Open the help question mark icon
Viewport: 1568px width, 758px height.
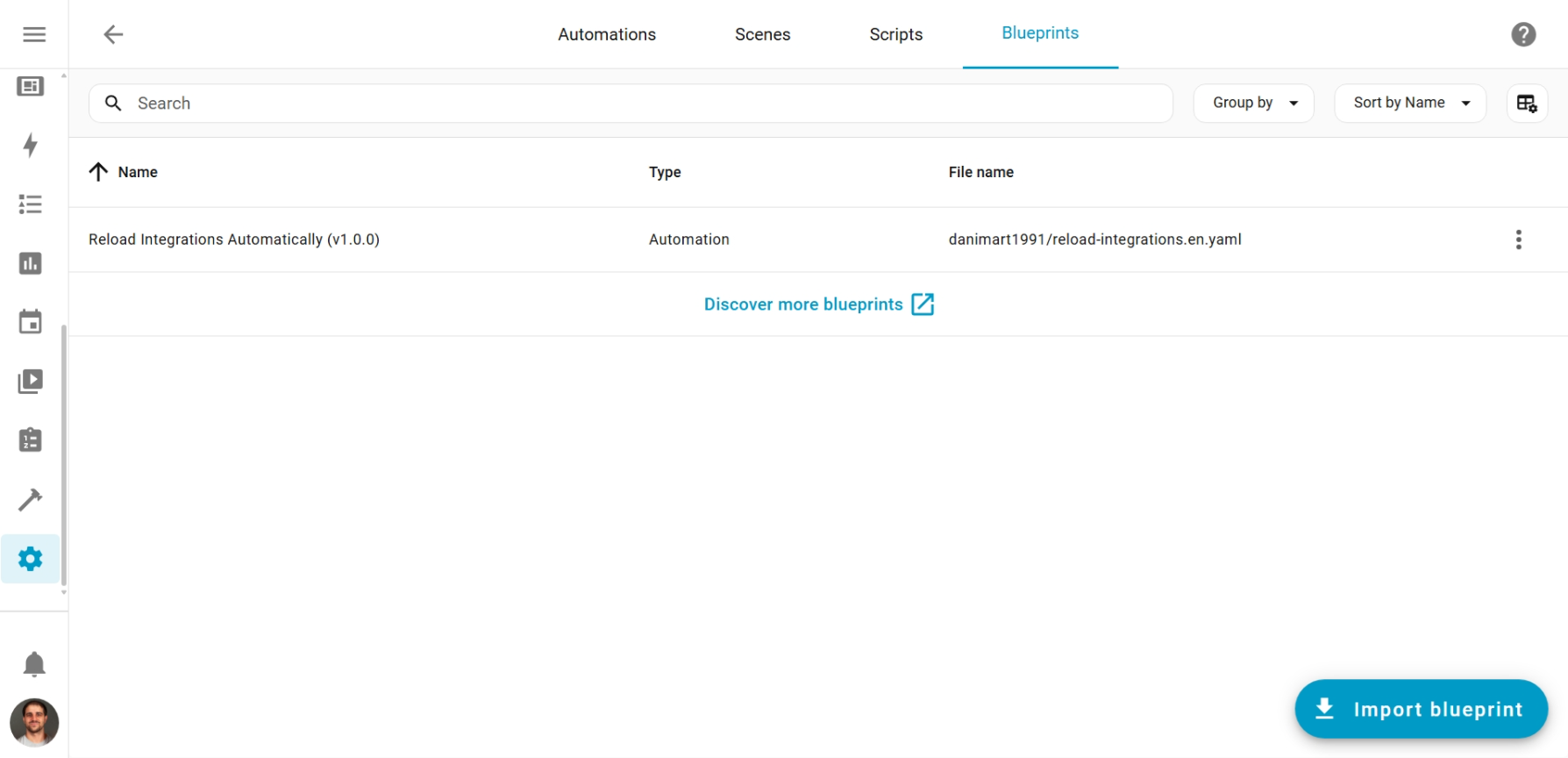pyautogui.click(x=1523, y=34)
